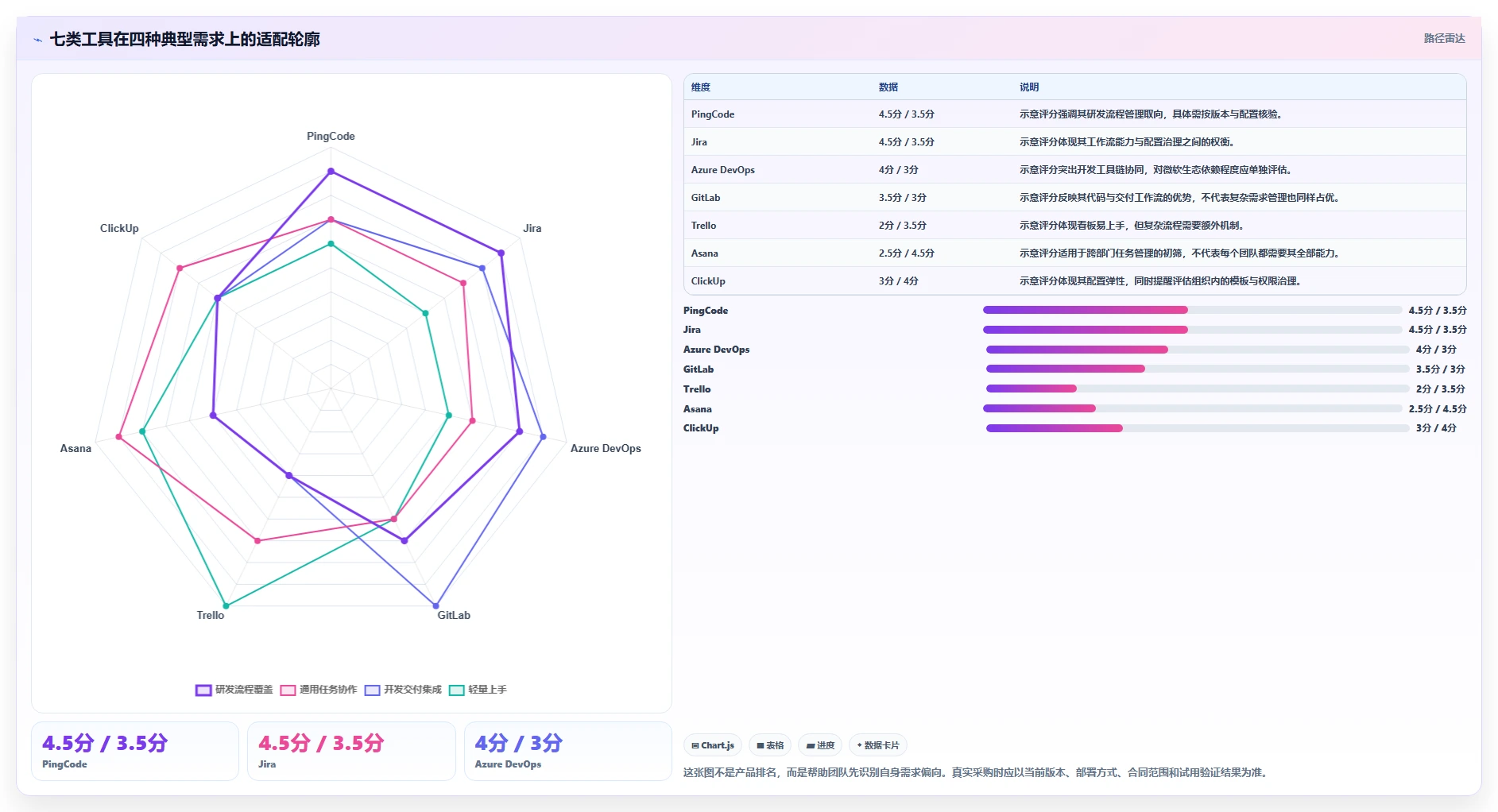
Task: Click the Jira axis label on the radar
Action: pyautogui.click(x=532, y=228)
